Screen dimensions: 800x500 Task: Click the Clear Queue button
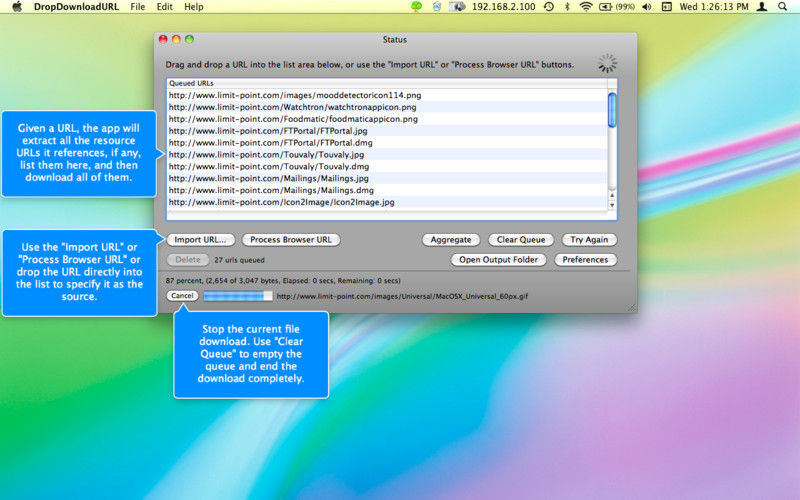point(521,240)
